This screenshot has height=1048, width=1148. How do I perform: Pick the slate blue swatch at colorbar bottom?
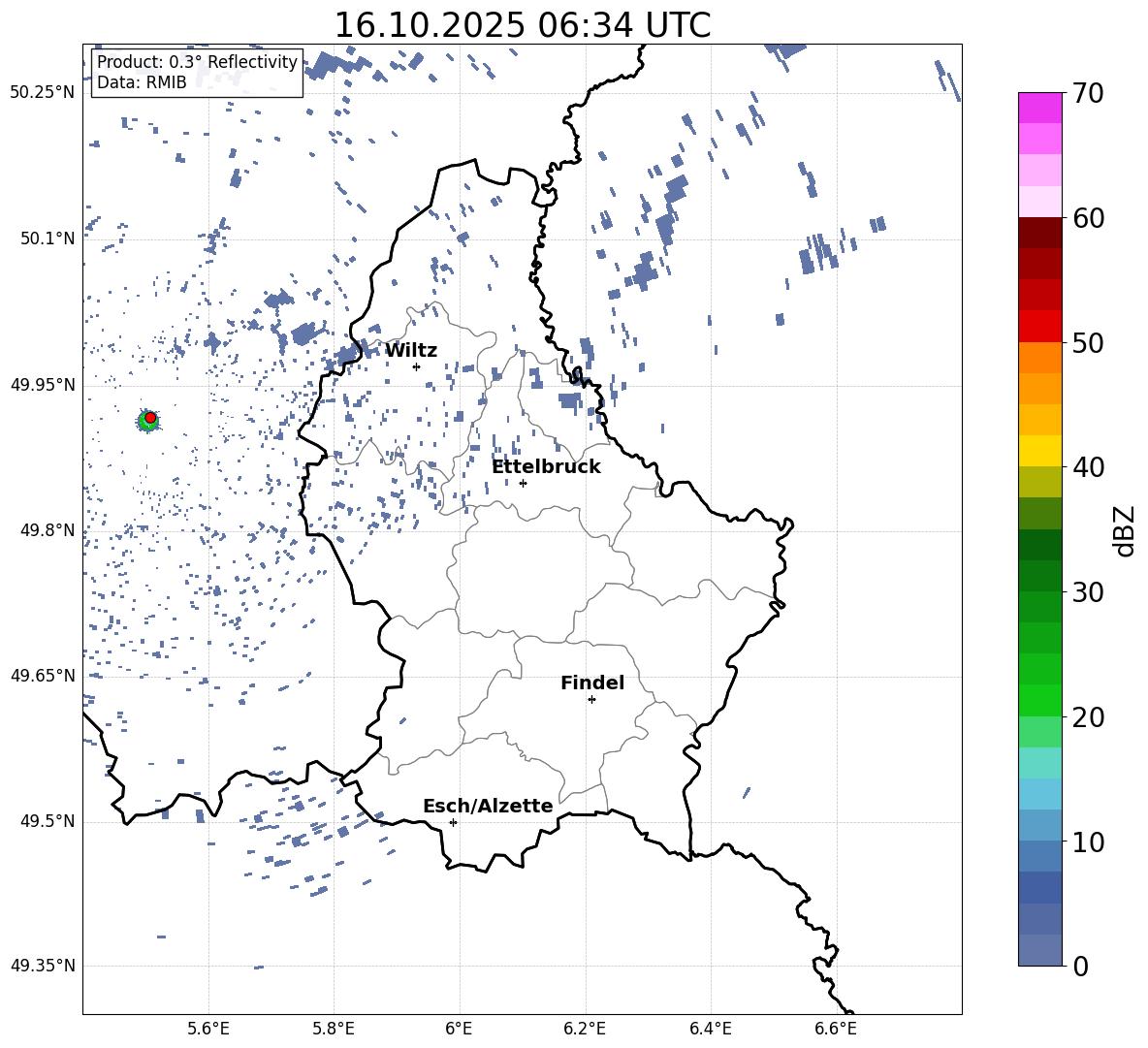[1040, 950]
